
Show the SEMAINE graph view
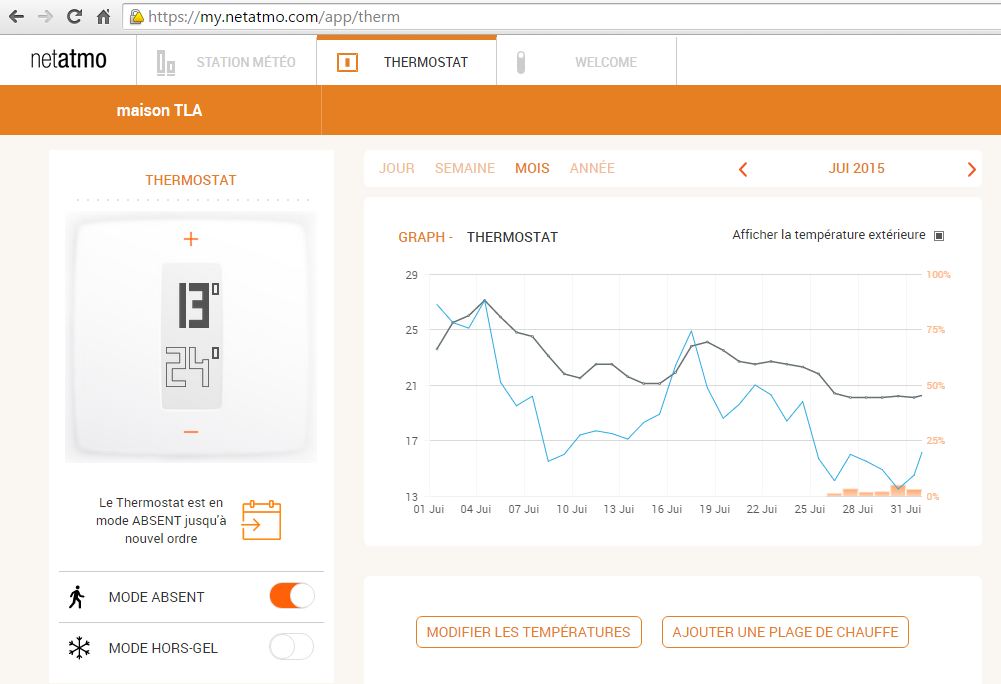click(x=465, y=168)
